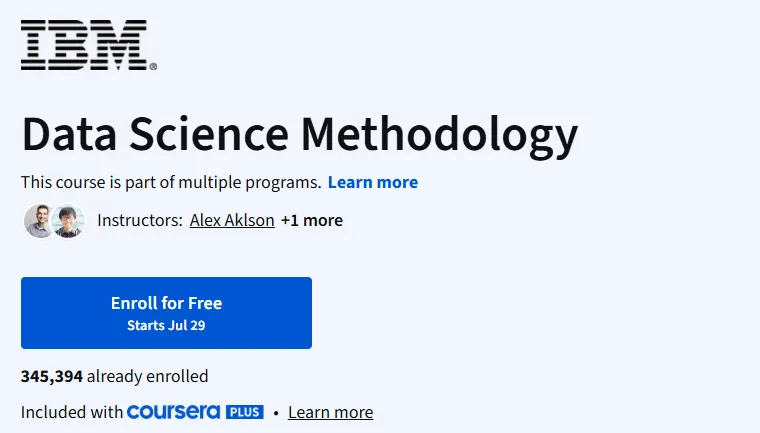Click the IBM logo
Viewport: 760px width, 433px height.
coord(88,45)
